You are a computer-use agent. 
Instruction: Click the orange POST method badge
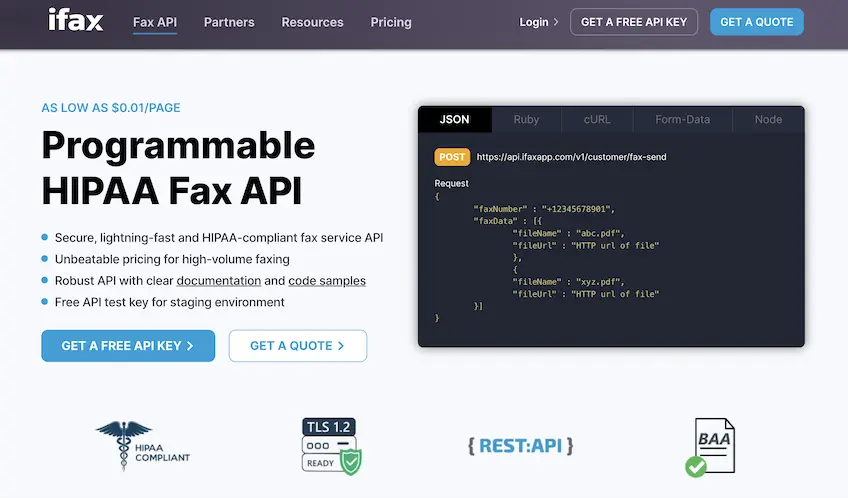(x=452, y=157)
